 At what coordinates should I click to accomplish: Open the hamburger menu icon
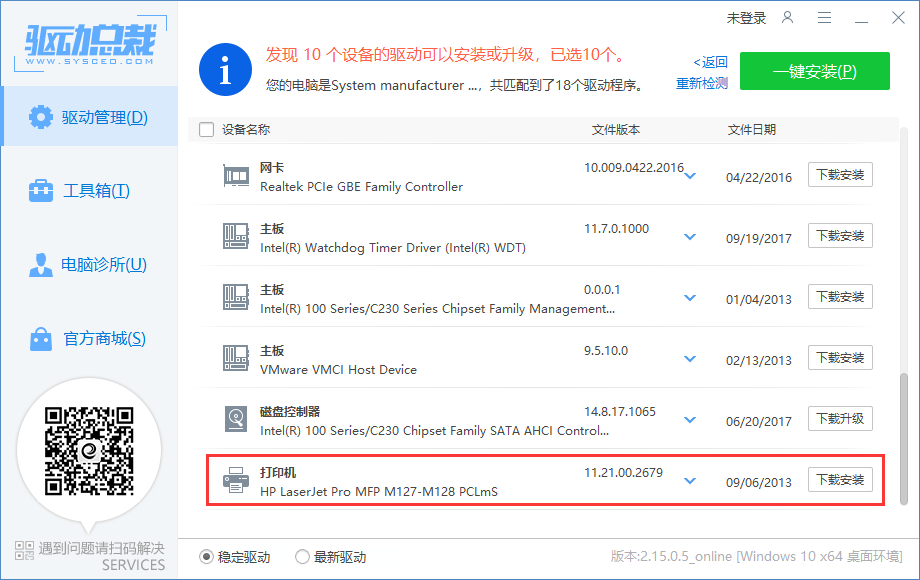tap(824, 18)
